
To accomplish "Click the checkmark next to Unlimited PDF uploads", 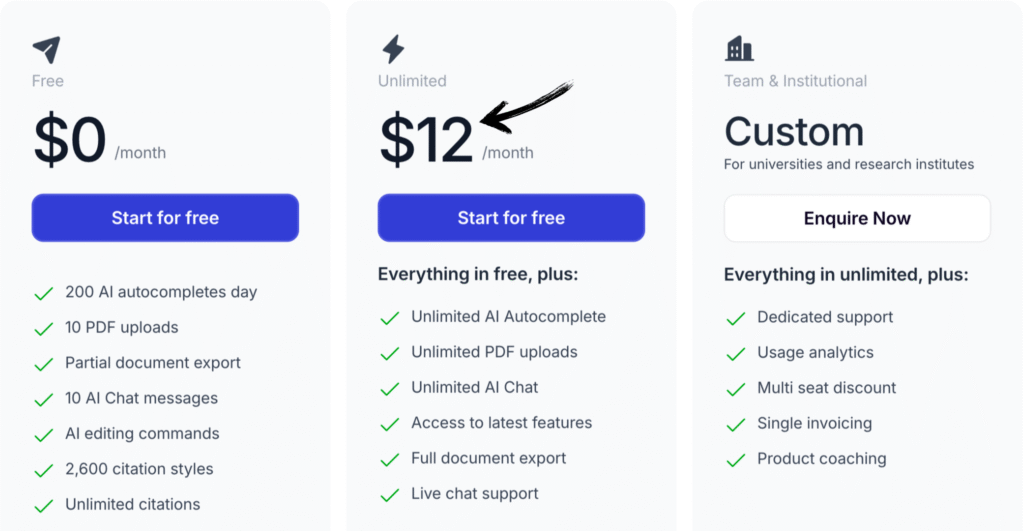I will pyautogui.click(x=390, y=353).
